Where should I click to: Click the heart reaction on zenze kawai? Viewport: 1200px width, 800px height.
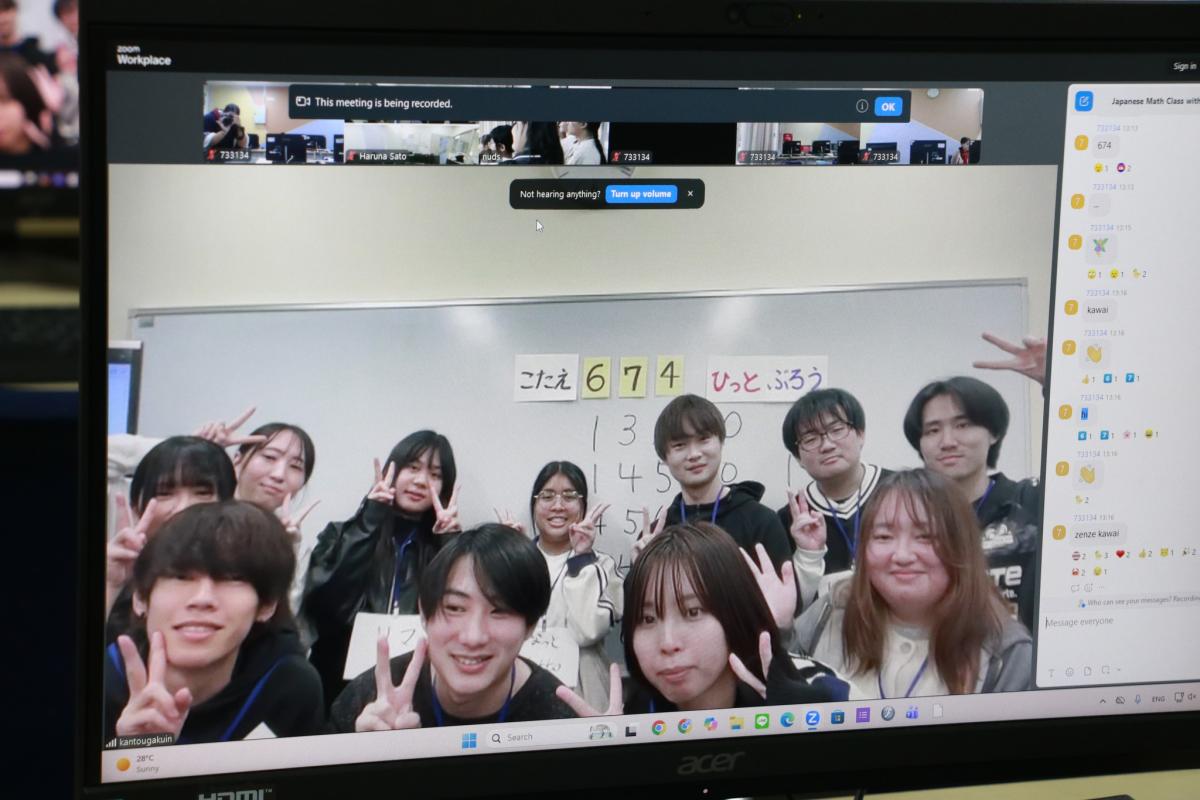pos(1122,553)
